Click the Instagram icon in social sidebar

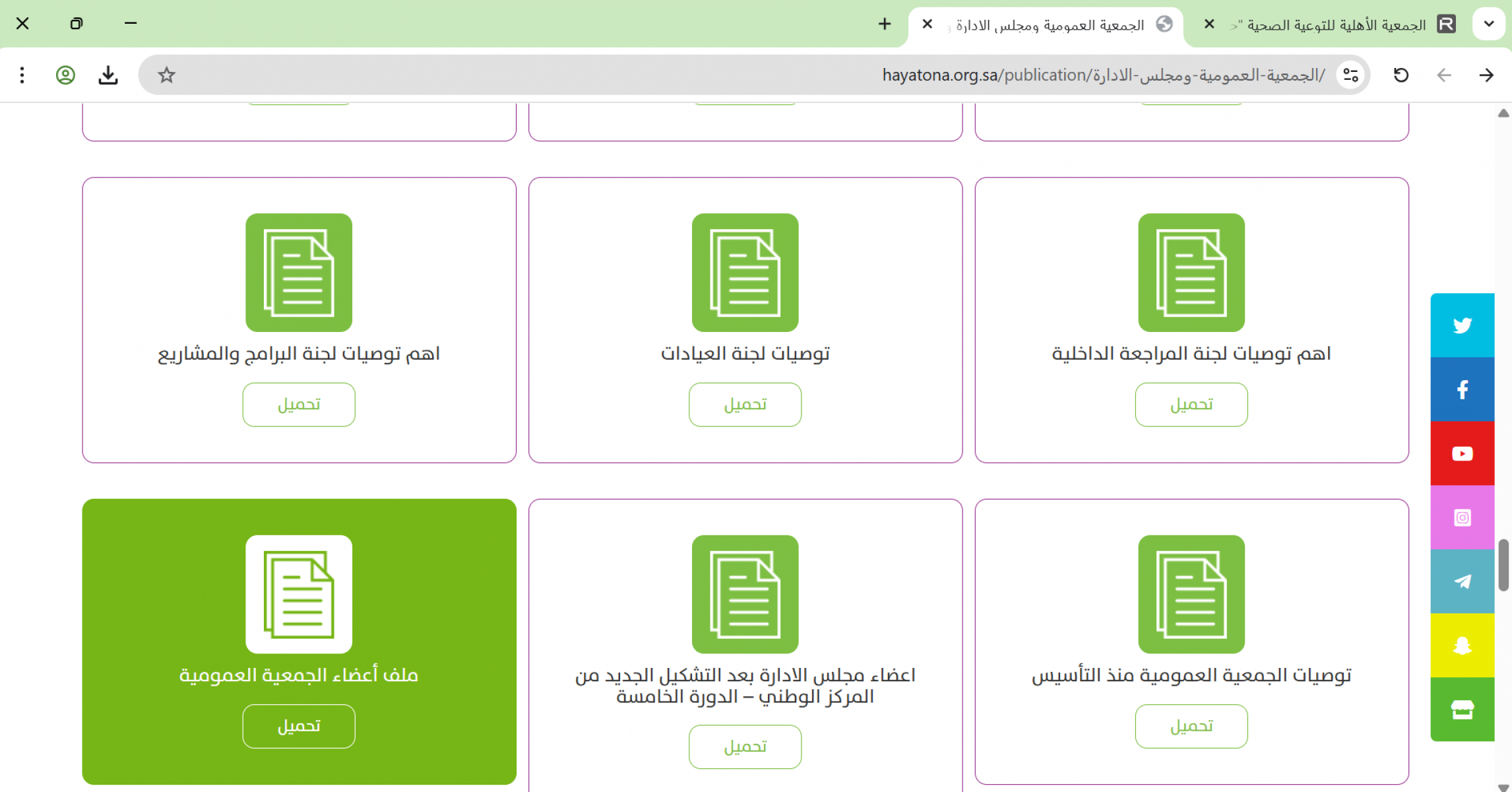click(1462, 517)
